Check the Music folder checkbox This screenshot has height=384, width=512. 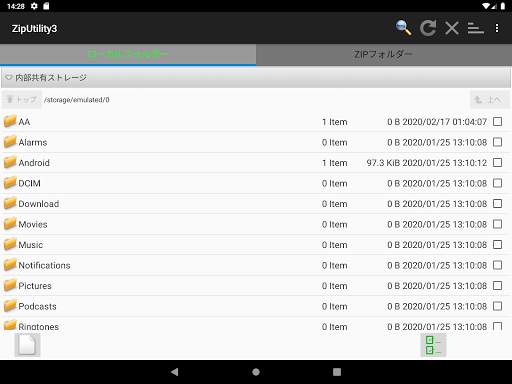497,245
